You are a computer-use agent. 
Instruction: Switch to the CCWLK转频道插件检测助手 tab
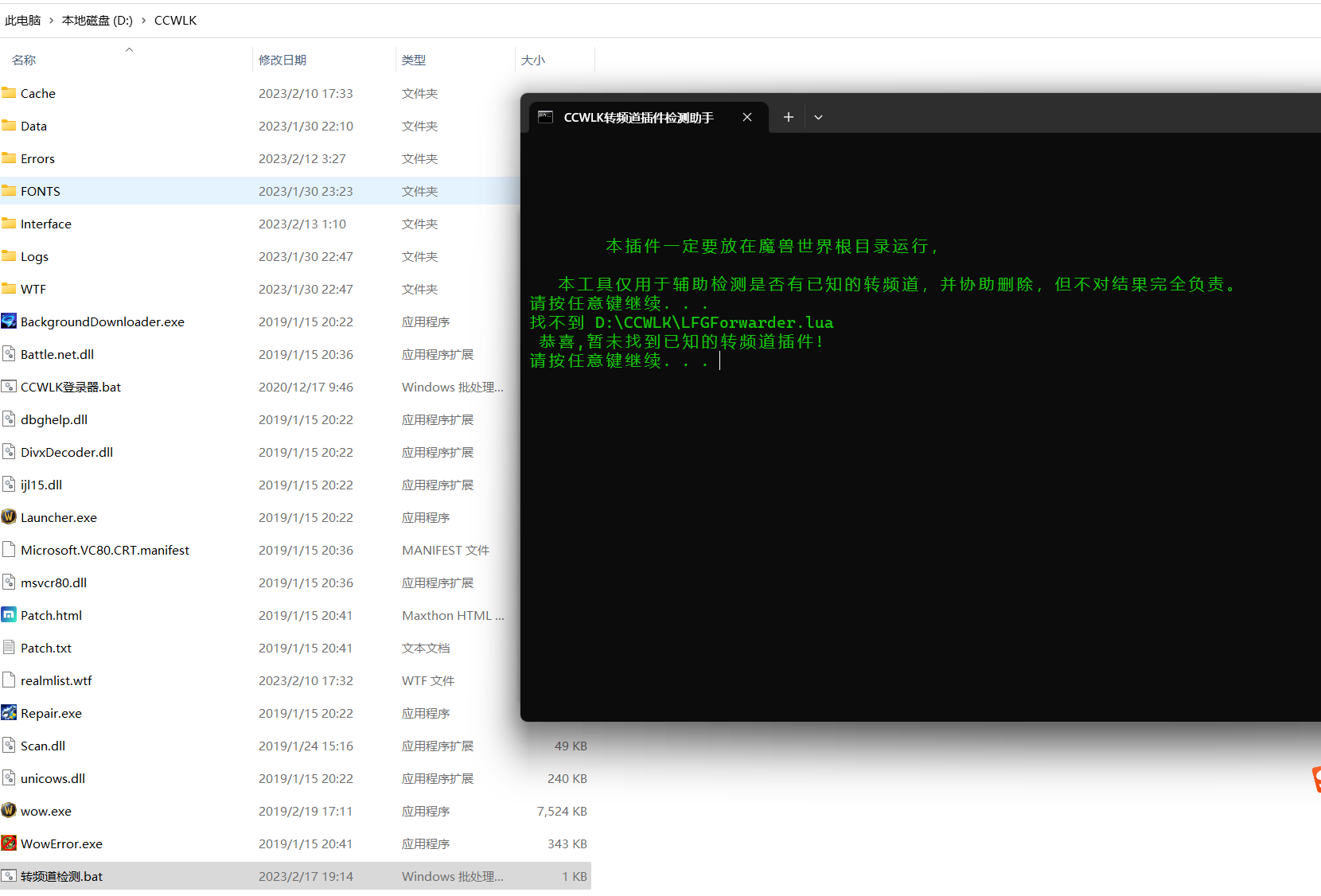[638, 118]
